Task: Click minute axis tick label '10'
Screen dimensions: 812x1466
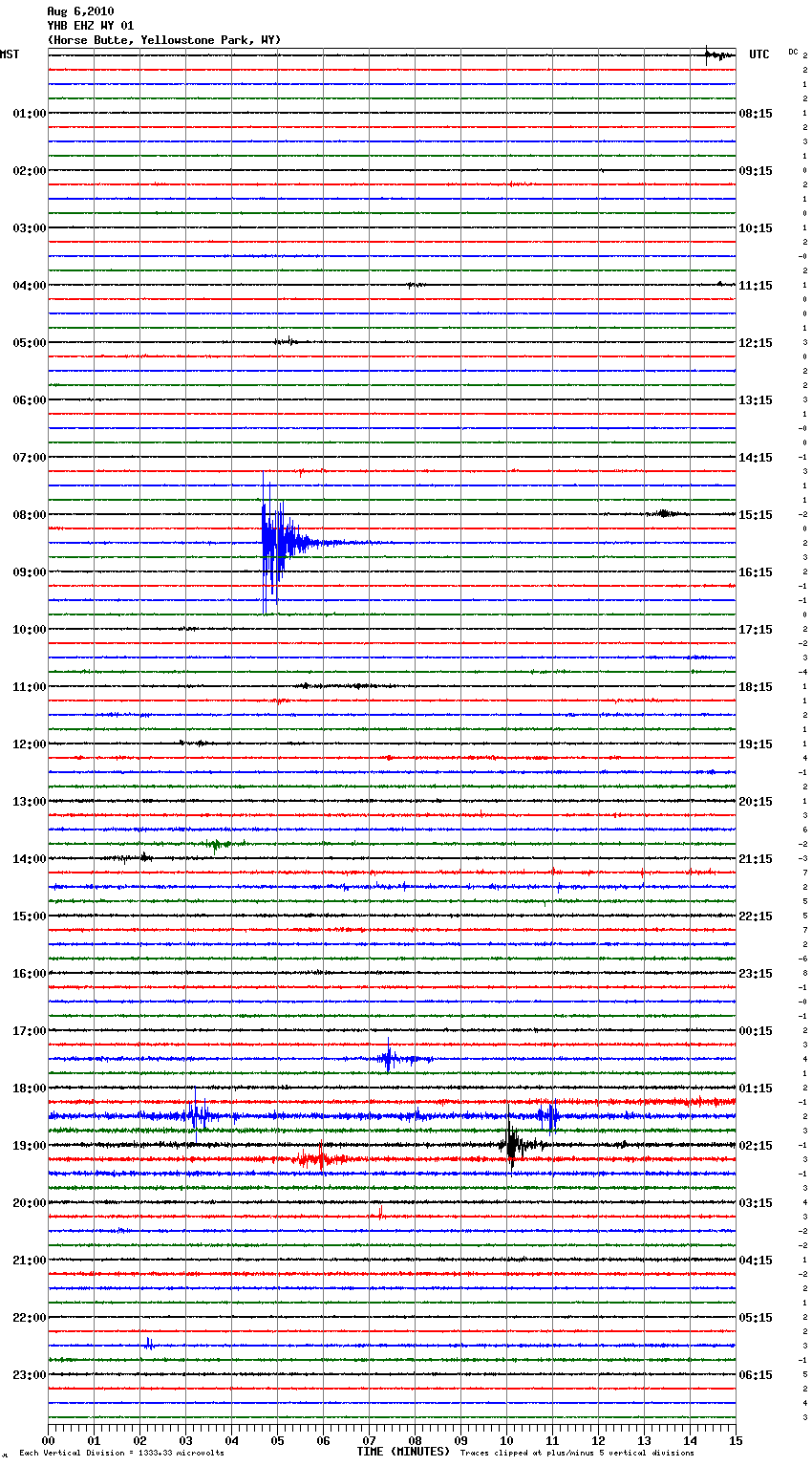Action: click(506, 1440)
